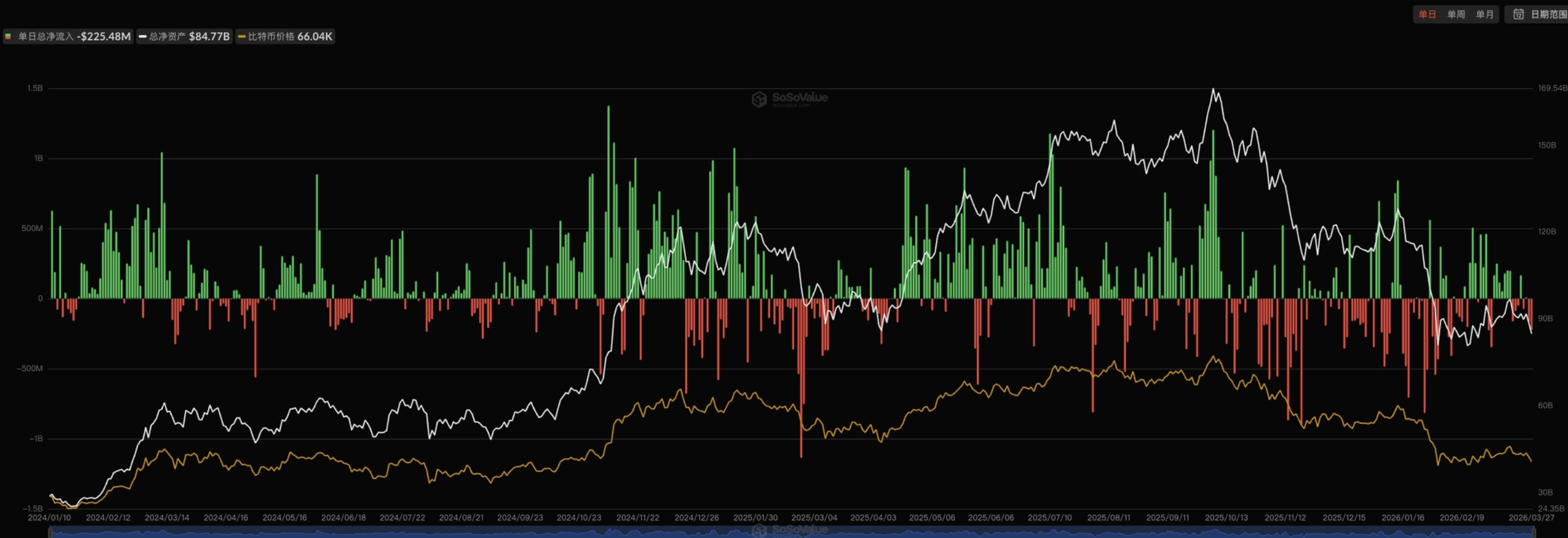Click the calendar icon beside 日期范围
The height and width of the screenshot is (538, 1568).
(x=1518, y=14)
